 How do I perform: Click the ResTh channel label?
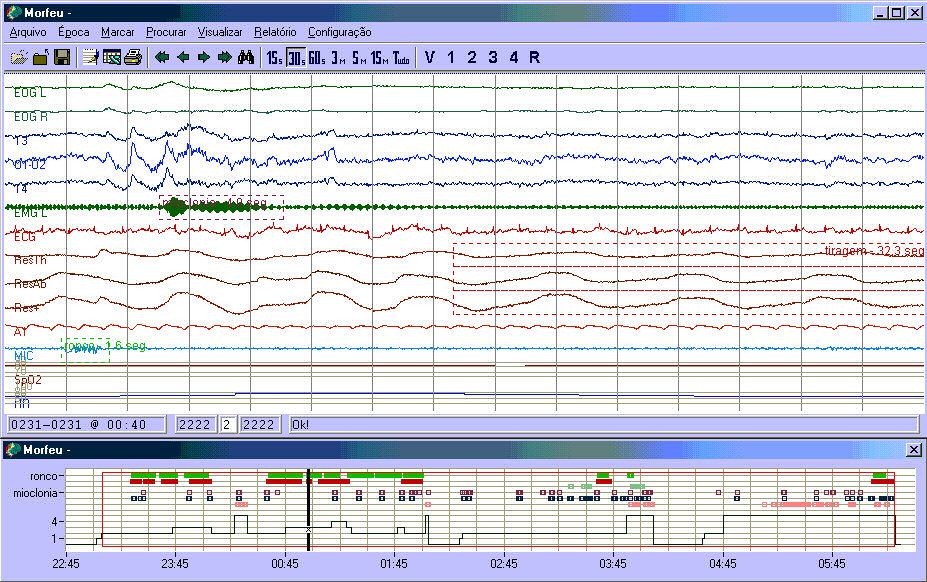coord(30,260)
